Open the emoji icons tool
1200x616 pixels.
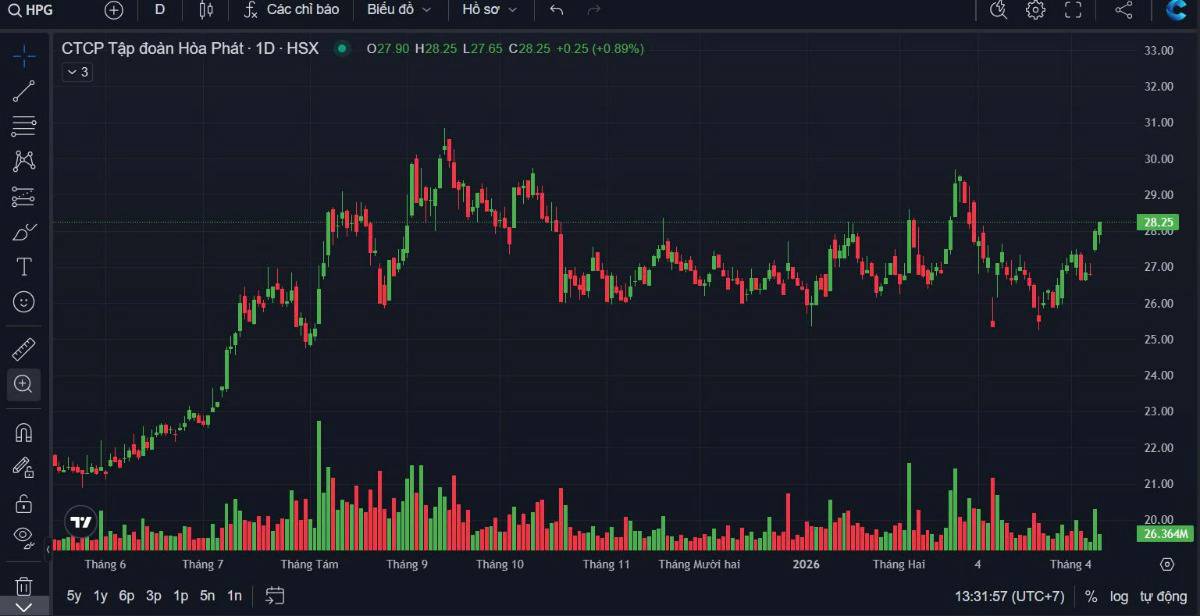[24, 301]
